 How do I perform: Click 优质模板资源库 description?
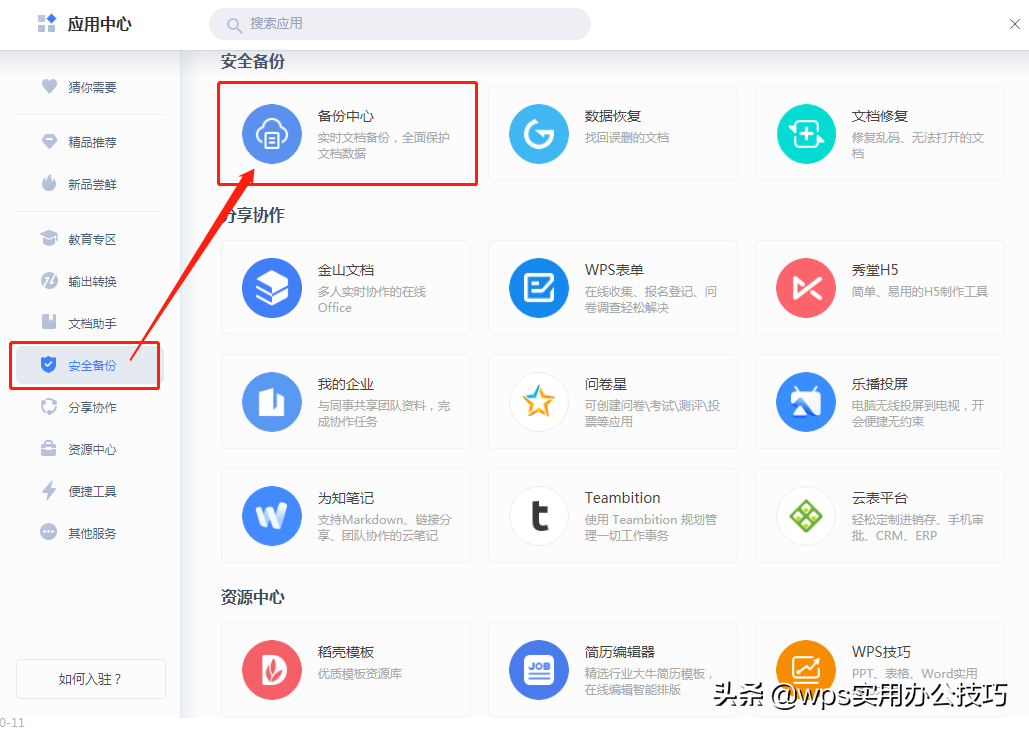click(x=360, y=674)
